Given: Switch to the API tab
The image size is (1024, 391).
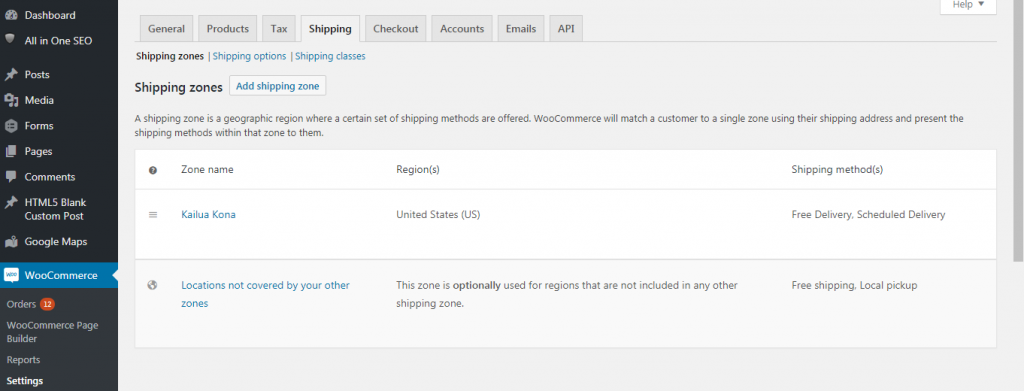Looking at the screenshot, I should click(x=566, y=29).
